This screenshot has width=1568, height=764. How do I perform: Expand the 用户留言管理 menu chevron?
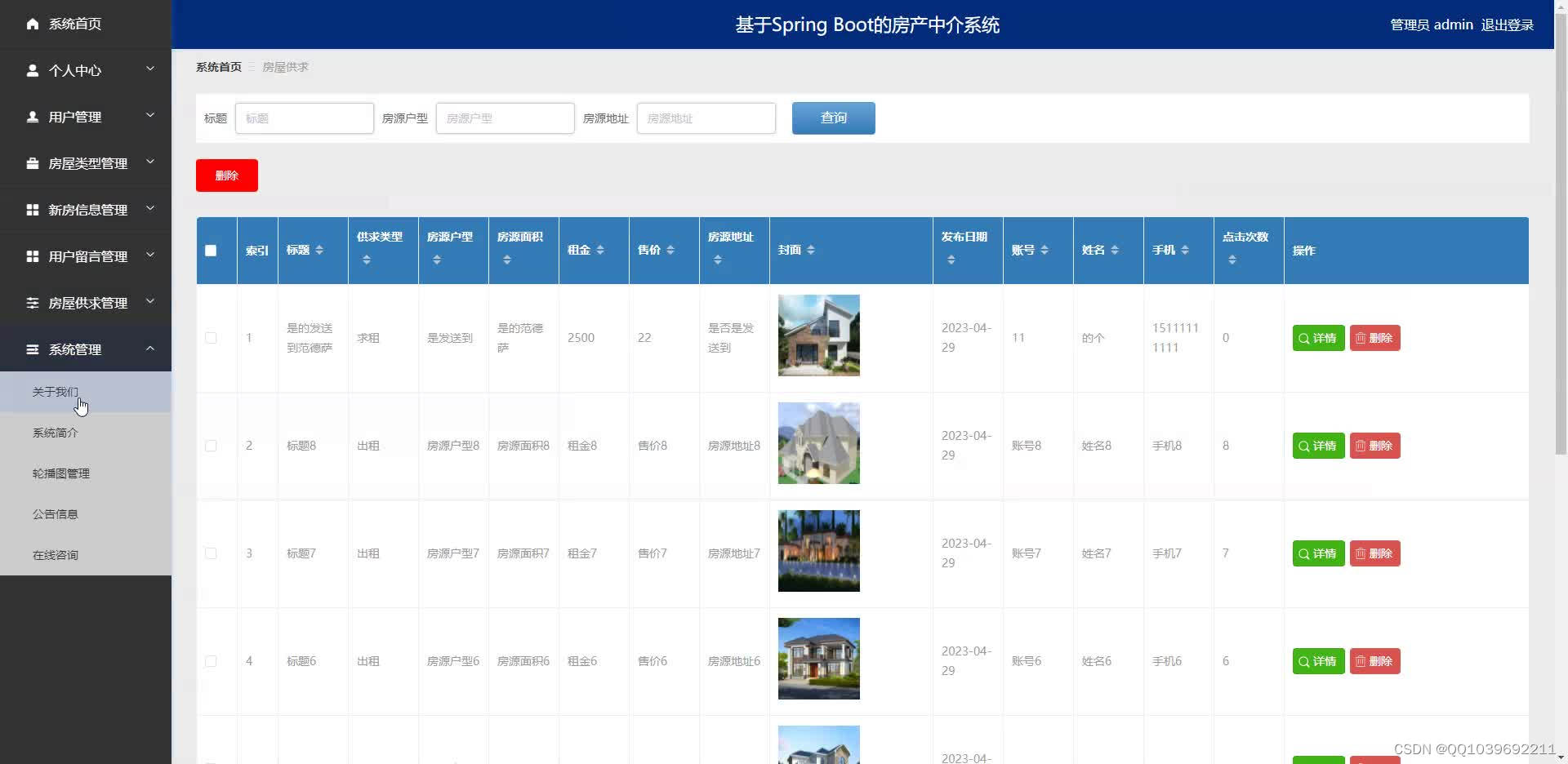tap(150, 255)
